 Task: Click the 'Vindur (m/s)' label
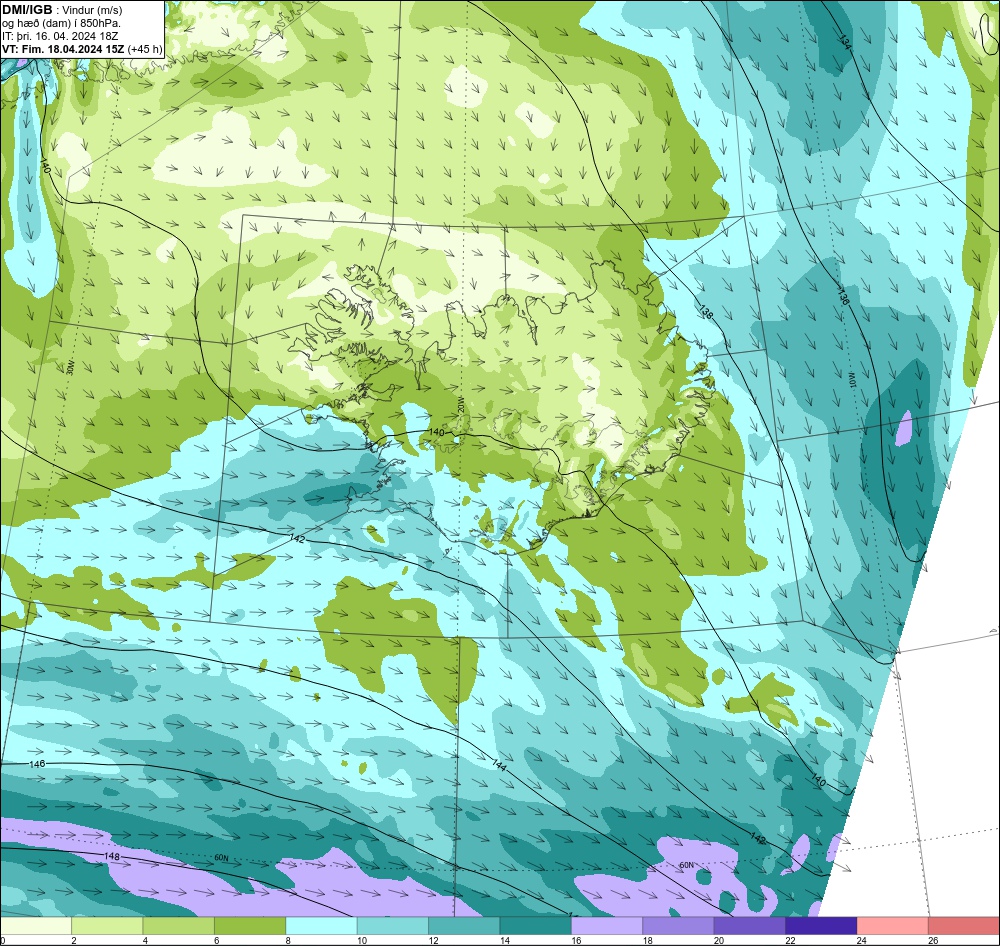93,10
